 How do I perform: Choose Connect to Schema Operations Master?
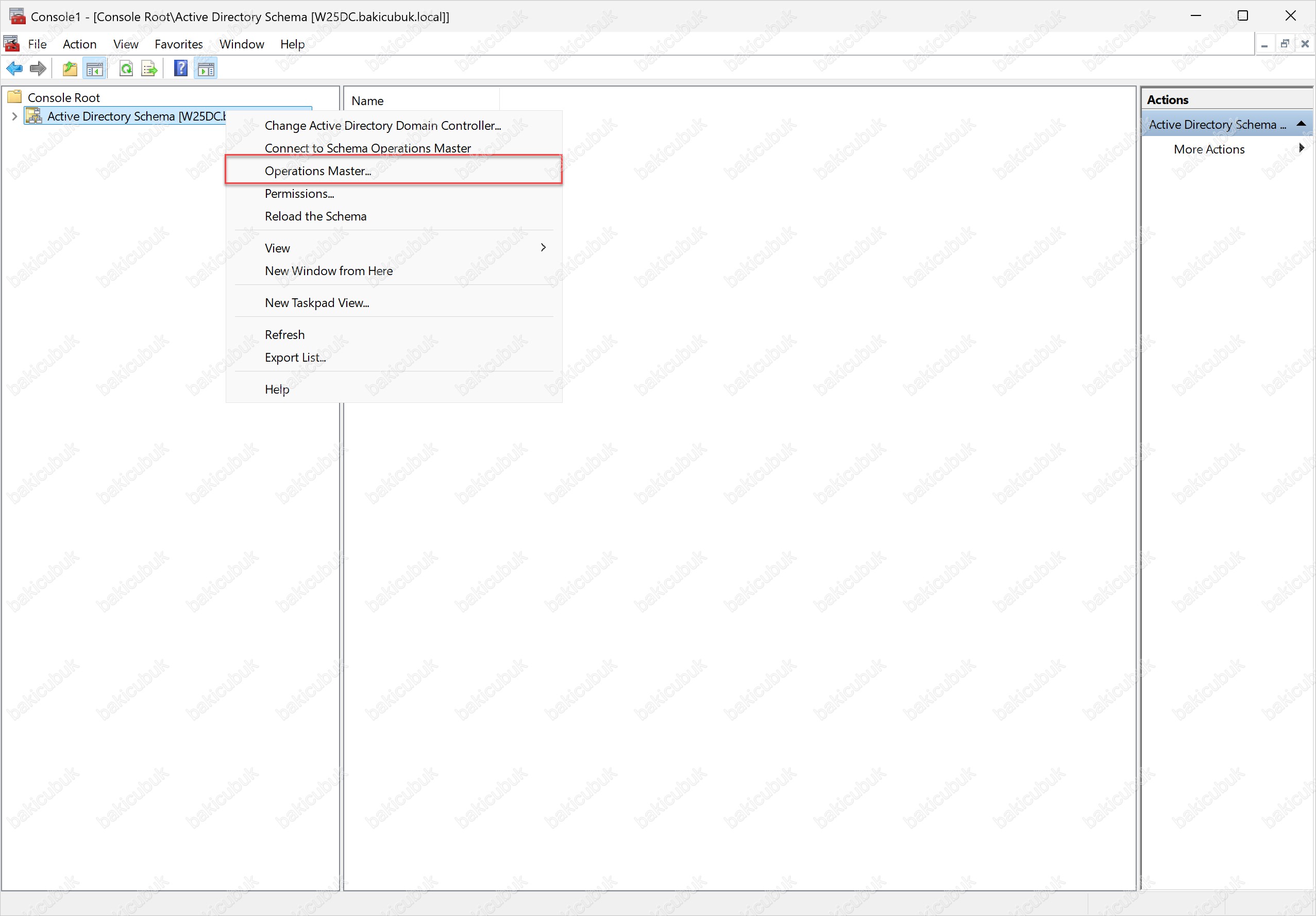pyautogui.click(x=394, y=148)
